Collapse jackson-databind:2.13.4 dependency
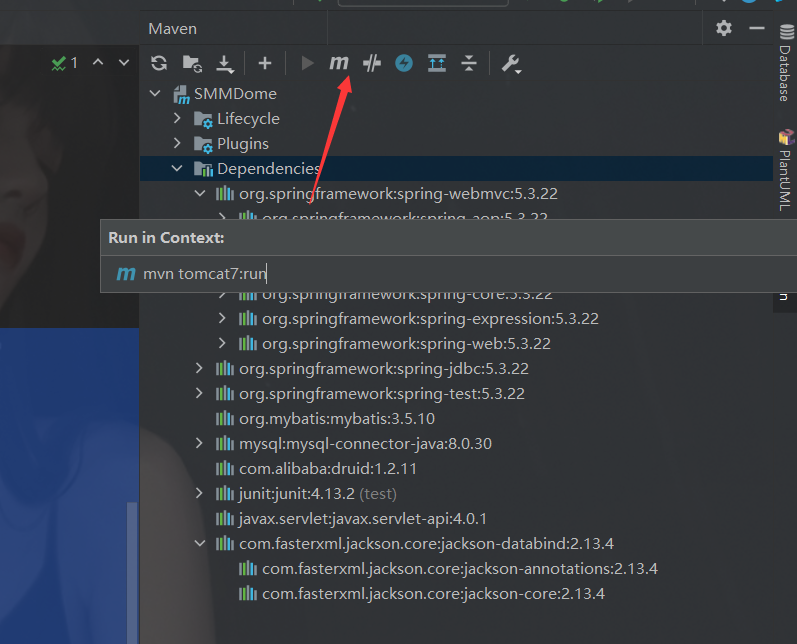The image size is (797, 644). tap(200, 543)
